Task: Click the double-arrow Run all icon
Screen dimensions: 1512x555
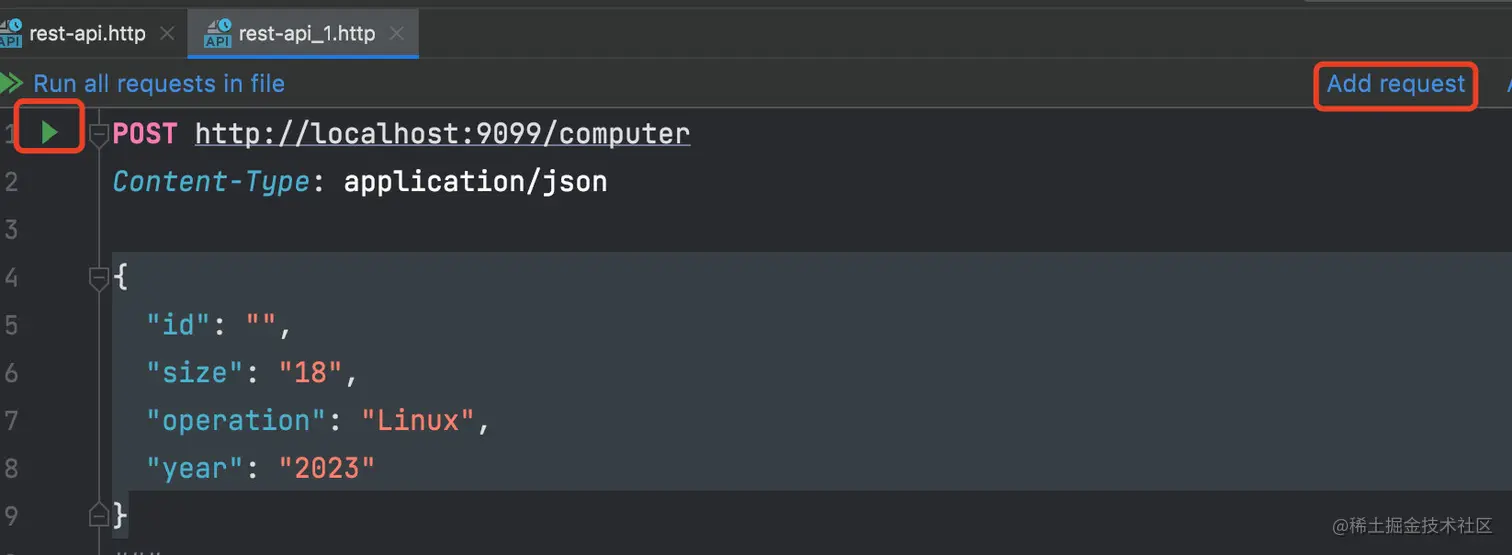Action: [x=11, y=83]
